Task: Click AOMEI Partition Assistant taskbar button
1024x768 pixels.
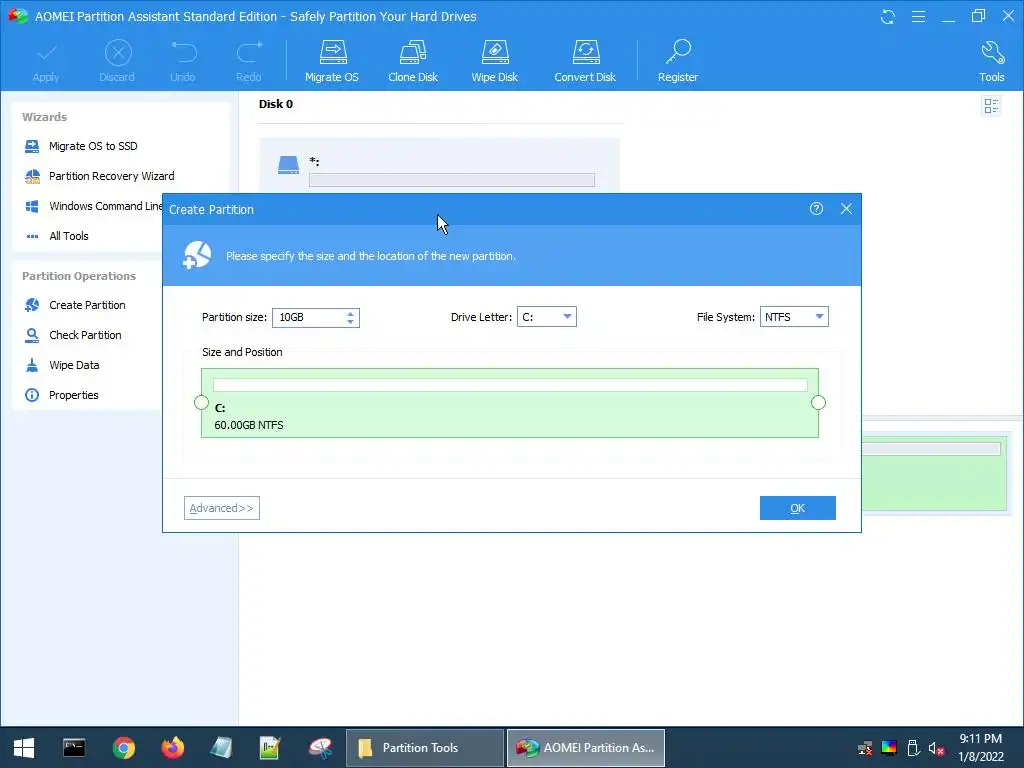Action: tap(586, 748)
